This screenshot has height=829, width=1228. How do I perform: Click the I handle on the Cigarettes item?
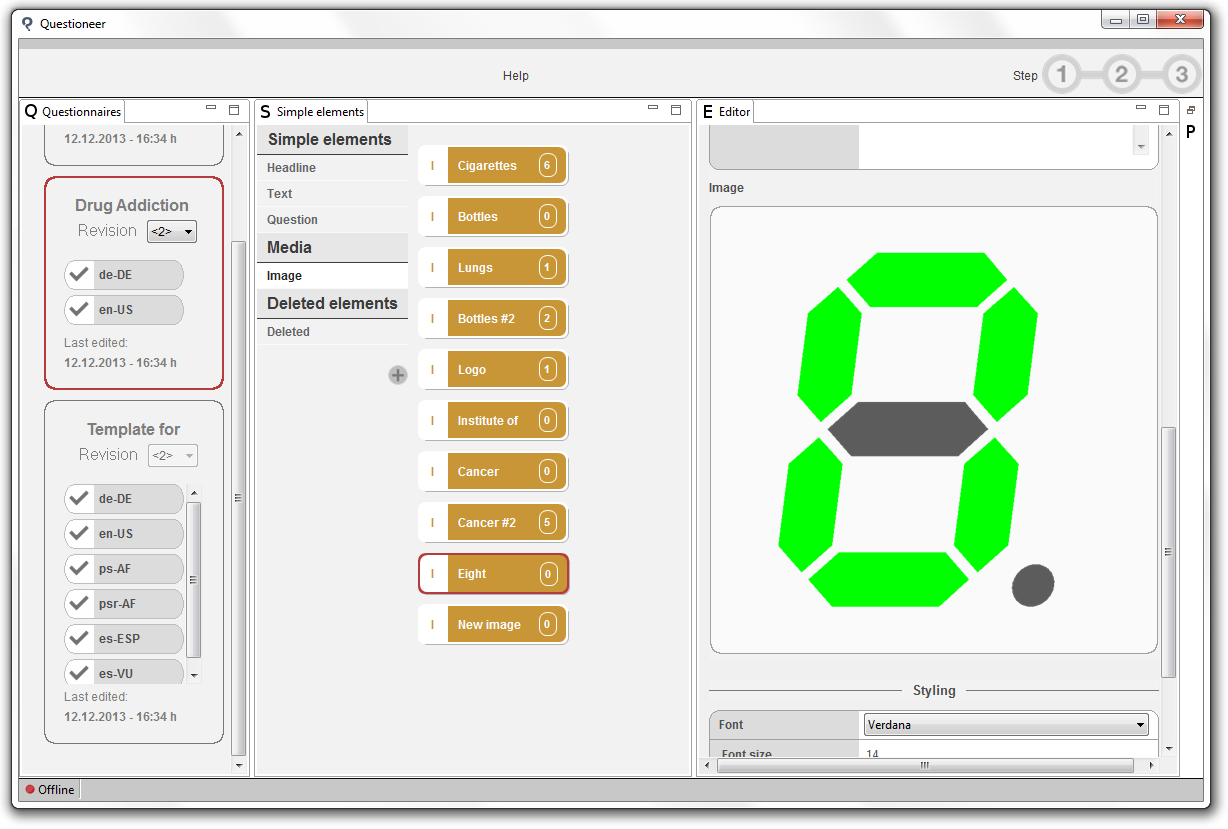coord(433,166)
